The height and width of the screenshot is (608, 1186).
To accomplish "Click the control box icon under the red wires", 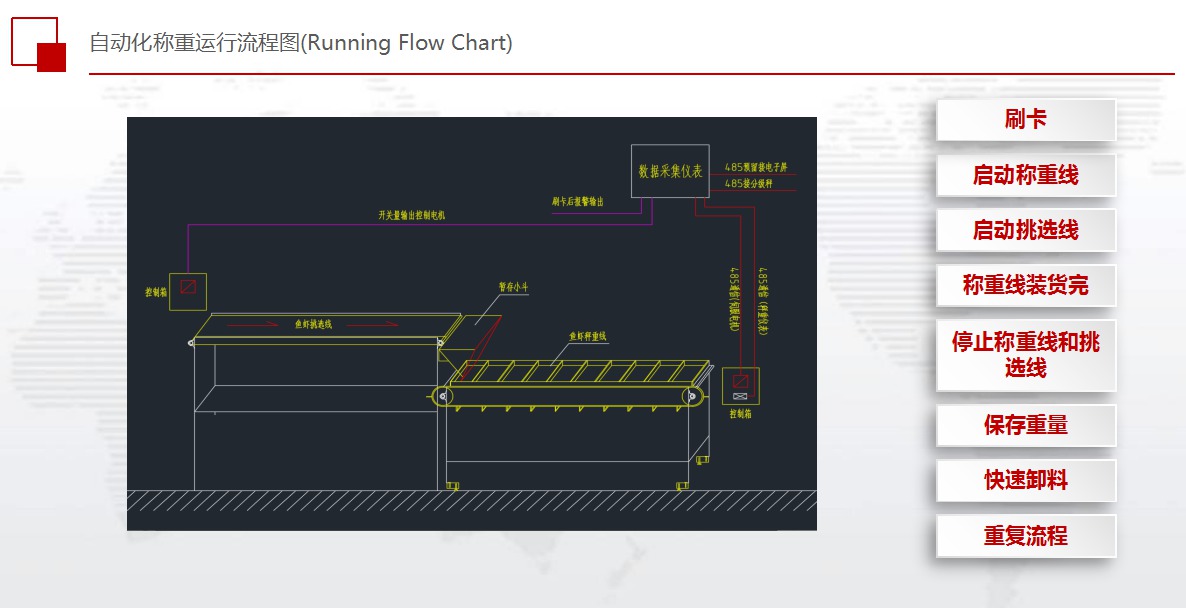I will pos(740,386).
